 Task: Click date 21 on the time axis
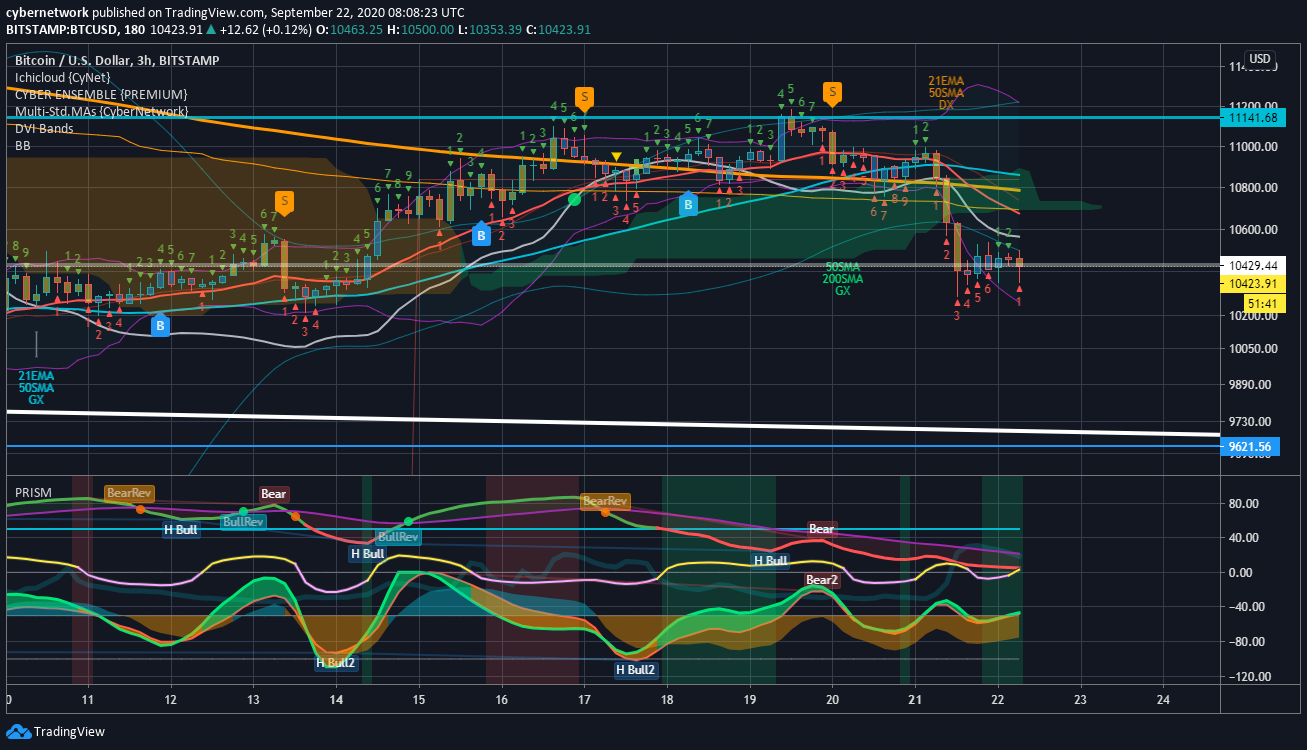point(915,699)
